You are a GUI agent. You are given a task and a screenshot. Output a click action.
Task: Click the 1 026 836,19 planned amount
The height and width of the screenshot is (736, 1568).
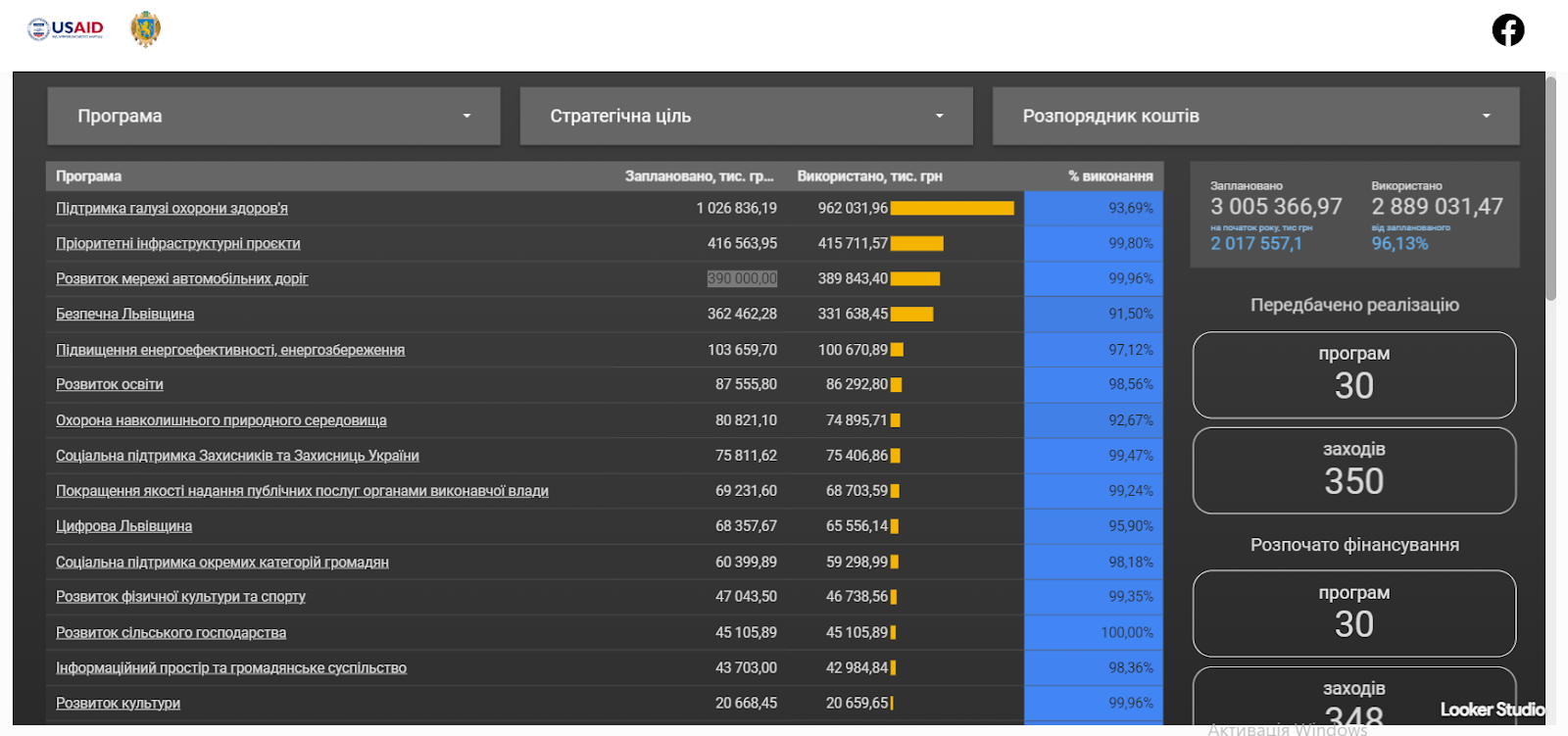tap(736, 208)
